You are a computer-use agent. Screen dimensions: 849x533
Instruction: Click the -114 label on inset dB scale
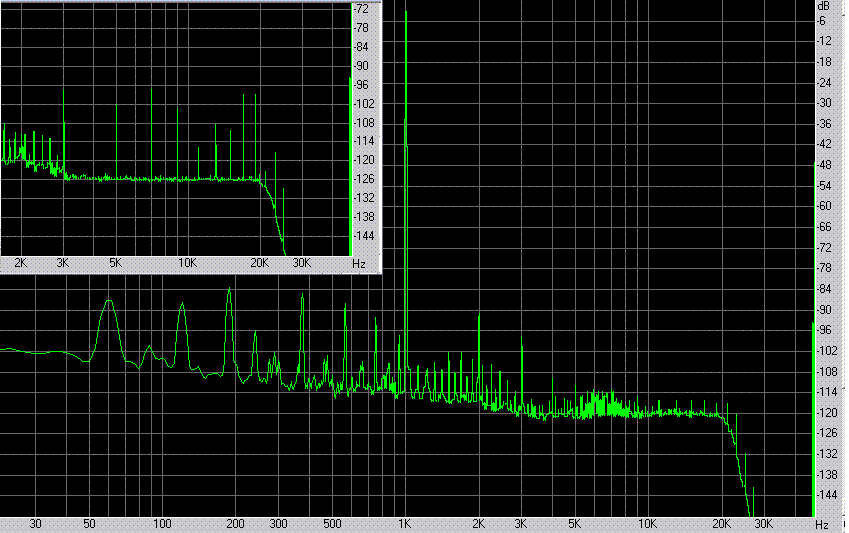[x=364, y=141]
